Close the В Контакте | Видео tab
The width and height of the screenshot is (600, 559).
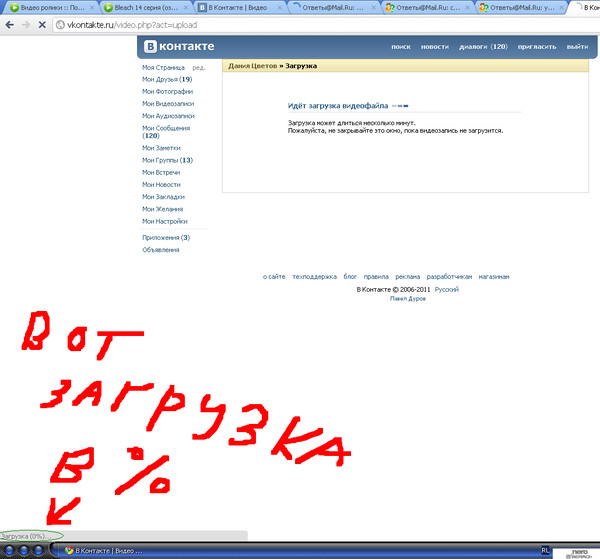tap(280, 7)
